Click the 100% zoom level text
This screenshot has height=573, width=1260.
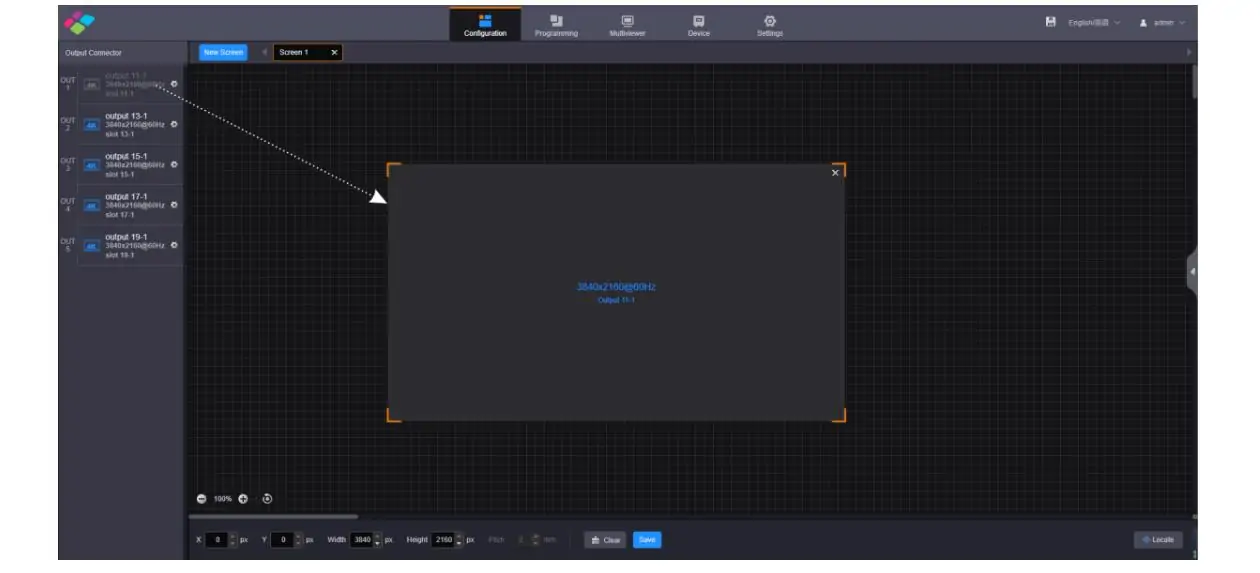coord(222,498)
